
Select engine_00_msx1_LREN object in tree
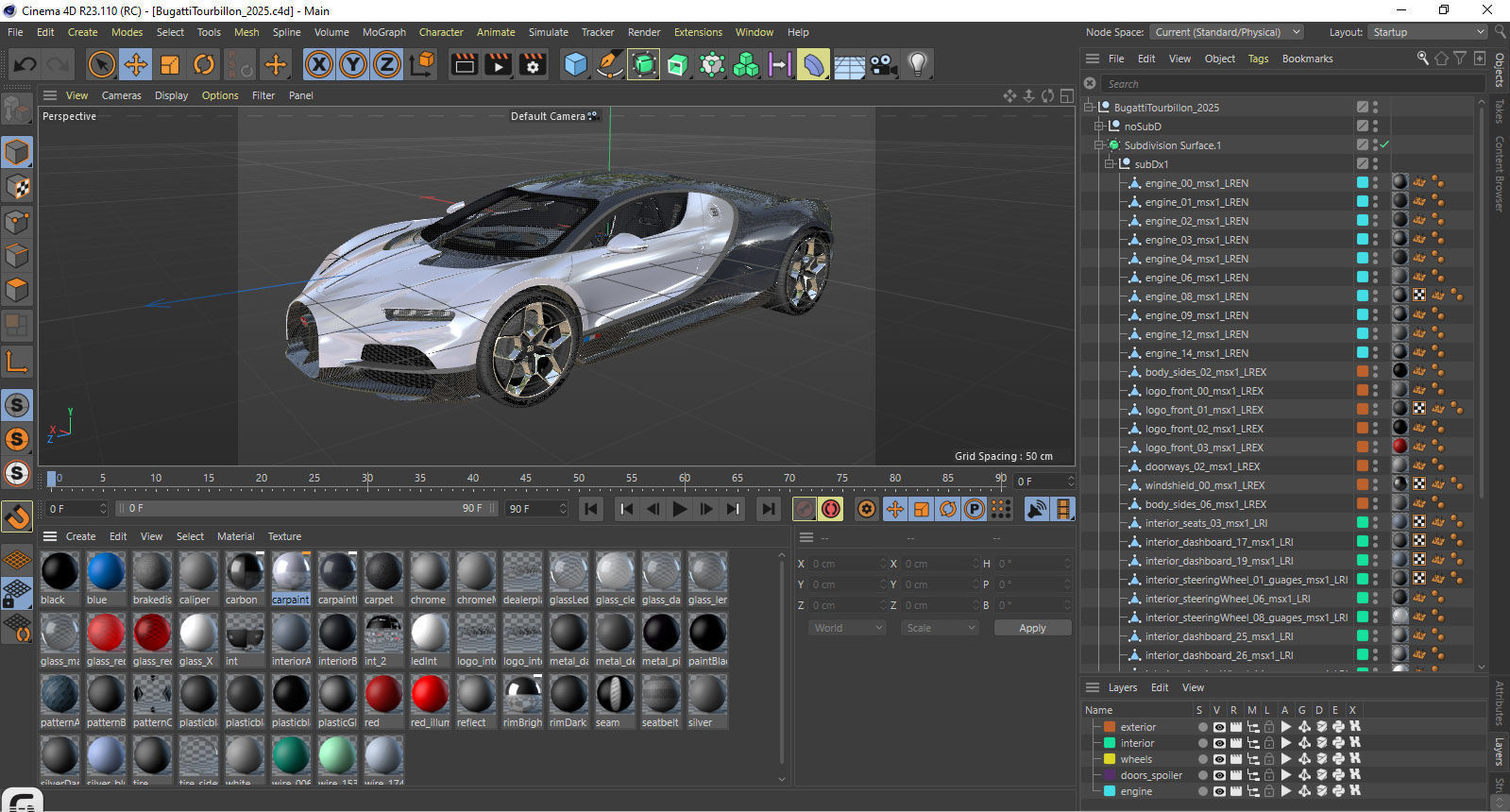point(1196,183)
